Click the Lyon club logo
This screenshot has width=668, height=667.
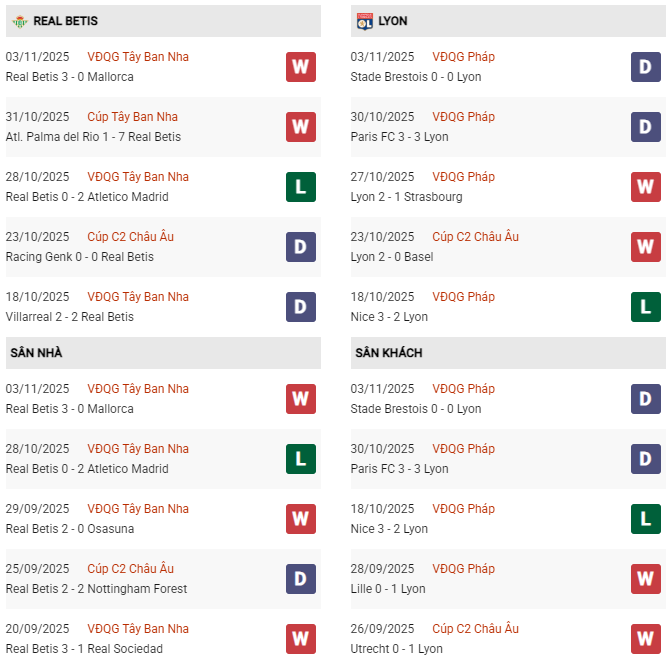(364, 21)
